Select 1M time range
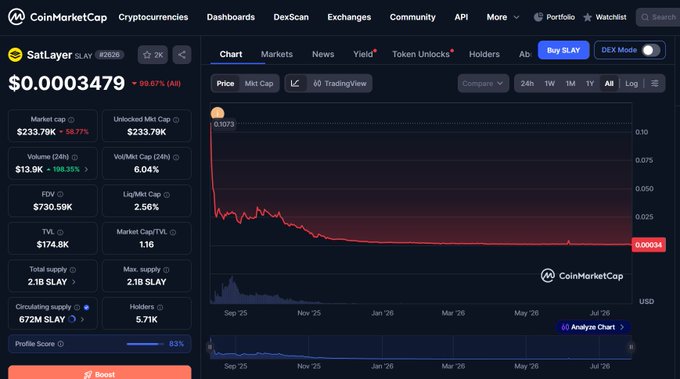The height and width of the screenshot is (379, 680). [x=570, y=83]
